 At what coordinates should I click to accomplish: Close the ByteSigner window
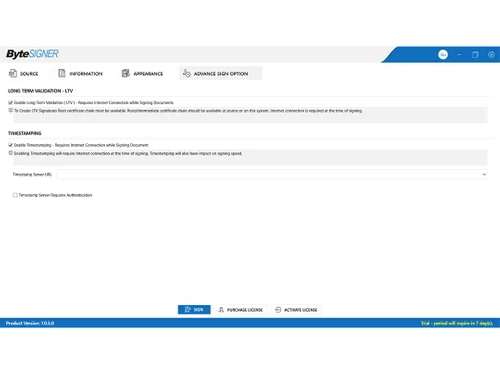coord(491,55)
